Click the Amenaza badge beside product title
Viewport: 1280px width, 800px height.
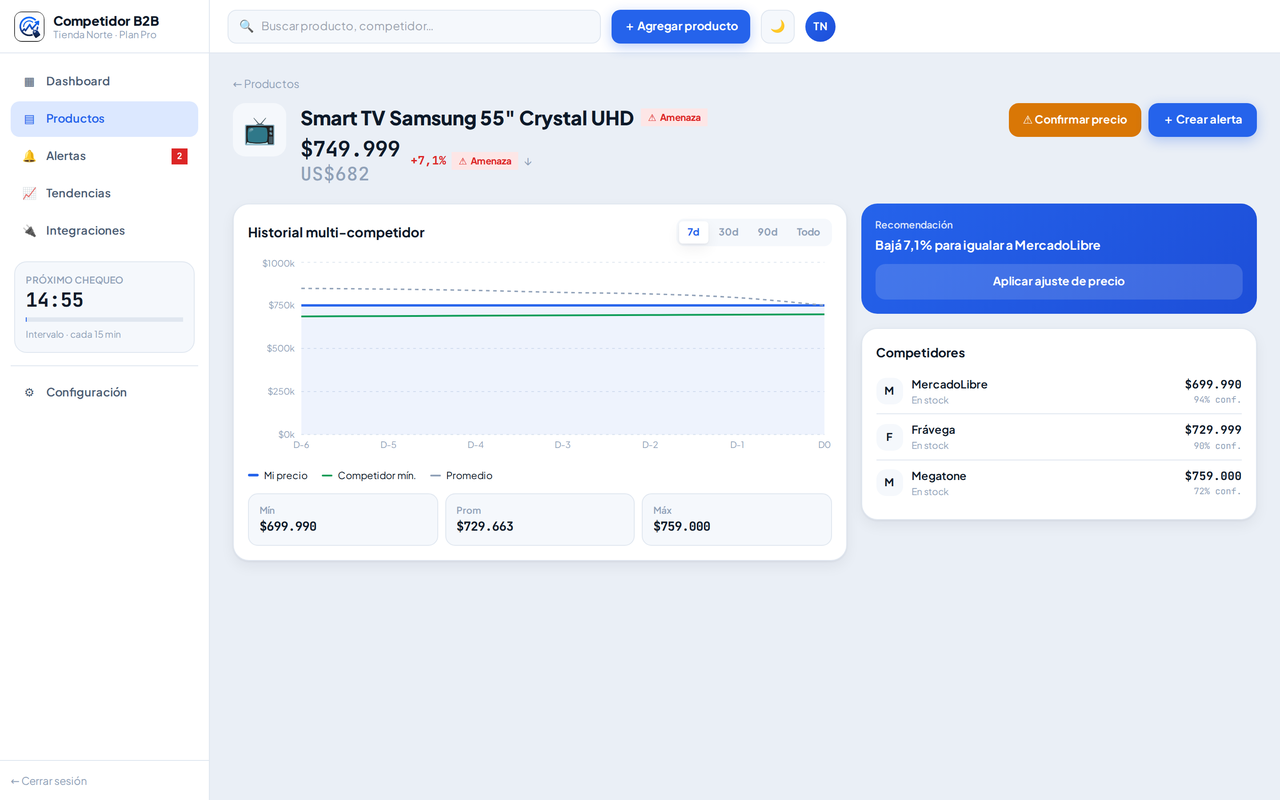[674, 118]
